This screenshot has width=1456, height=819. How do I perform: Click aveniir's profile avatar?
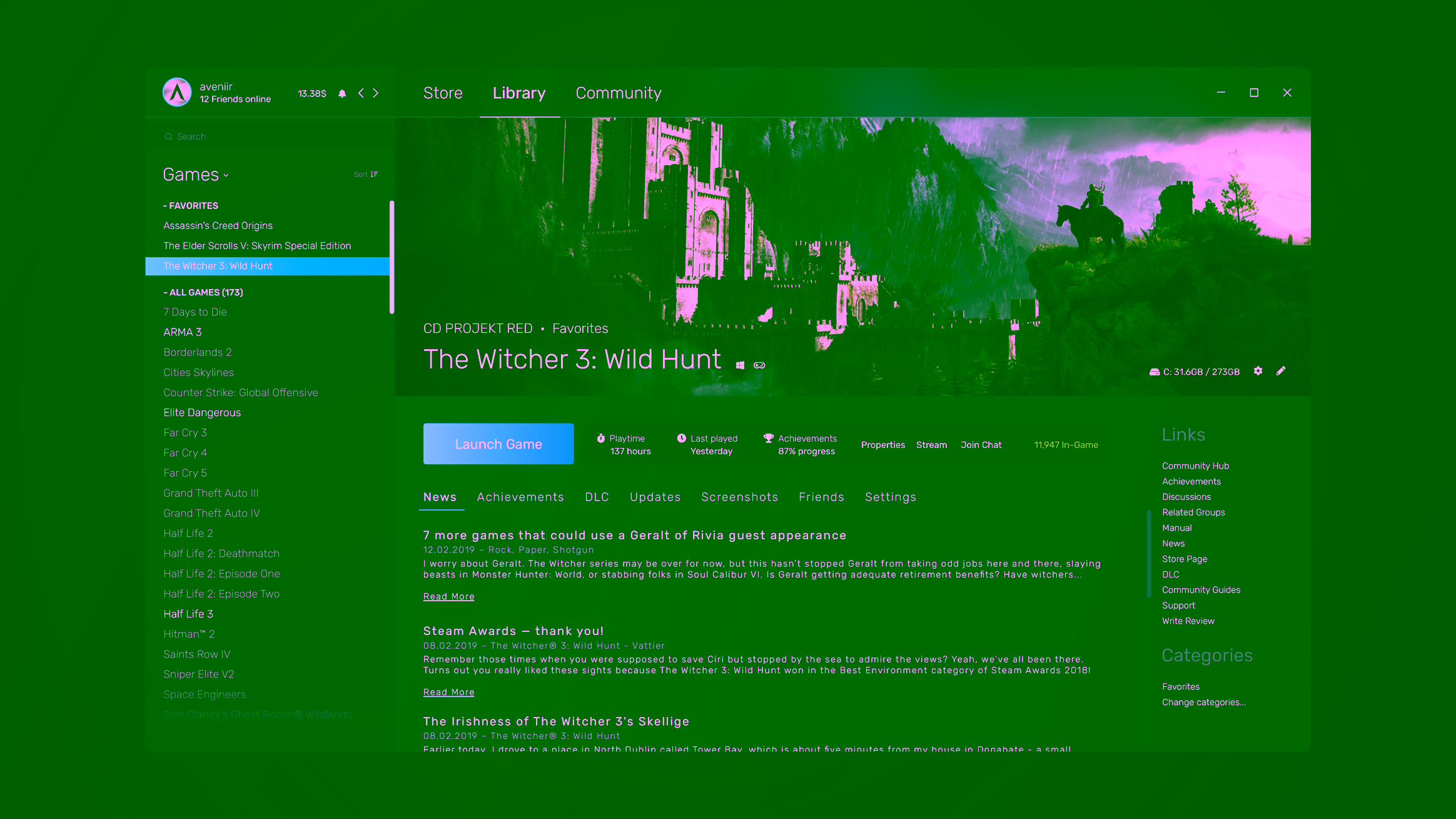click(177, 93)
